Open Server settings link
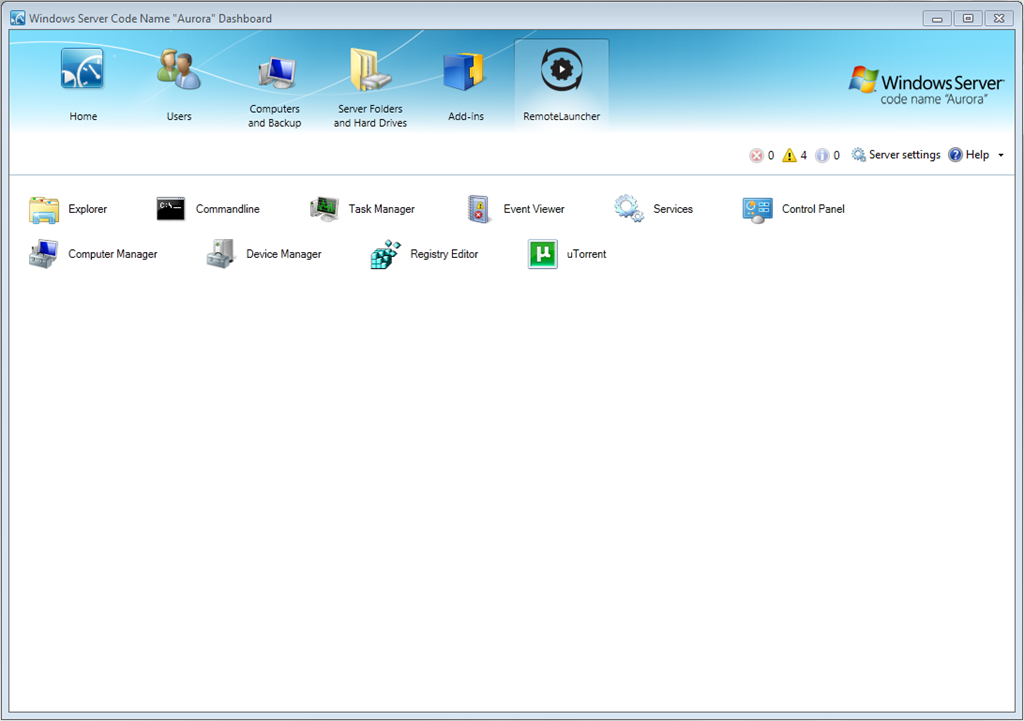The image size is (1024, 721). (x=904, y=155)
